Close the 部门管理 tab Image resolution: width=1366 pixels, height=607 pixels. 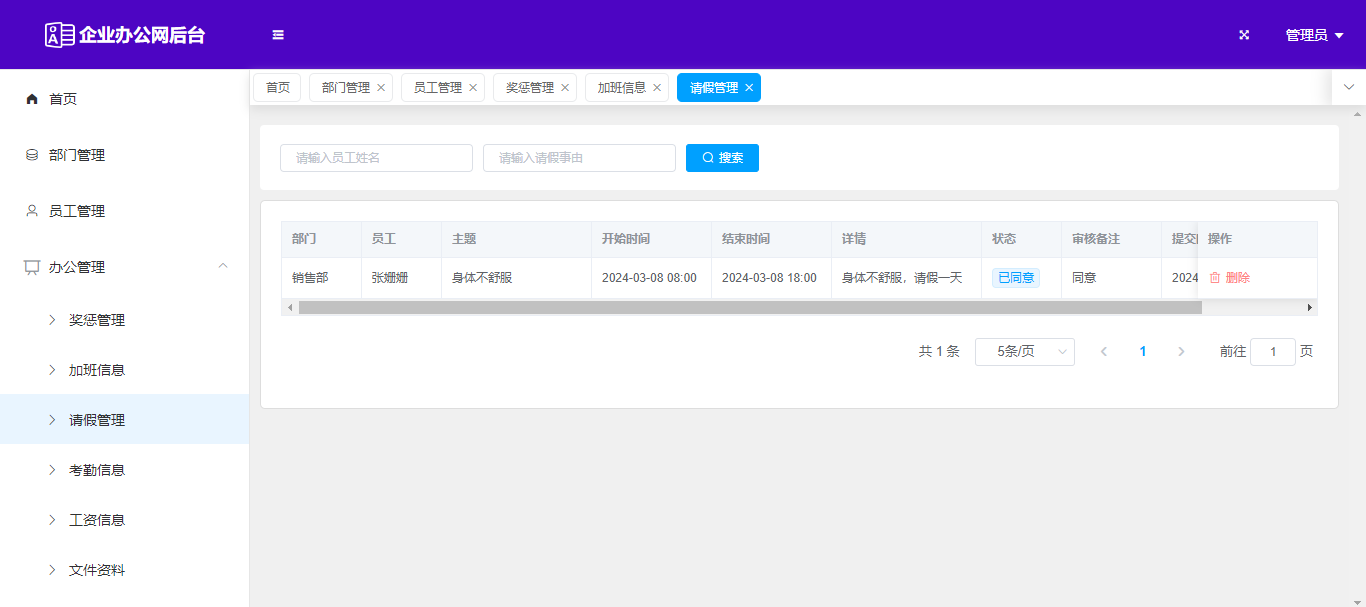(x=381, y=88)
